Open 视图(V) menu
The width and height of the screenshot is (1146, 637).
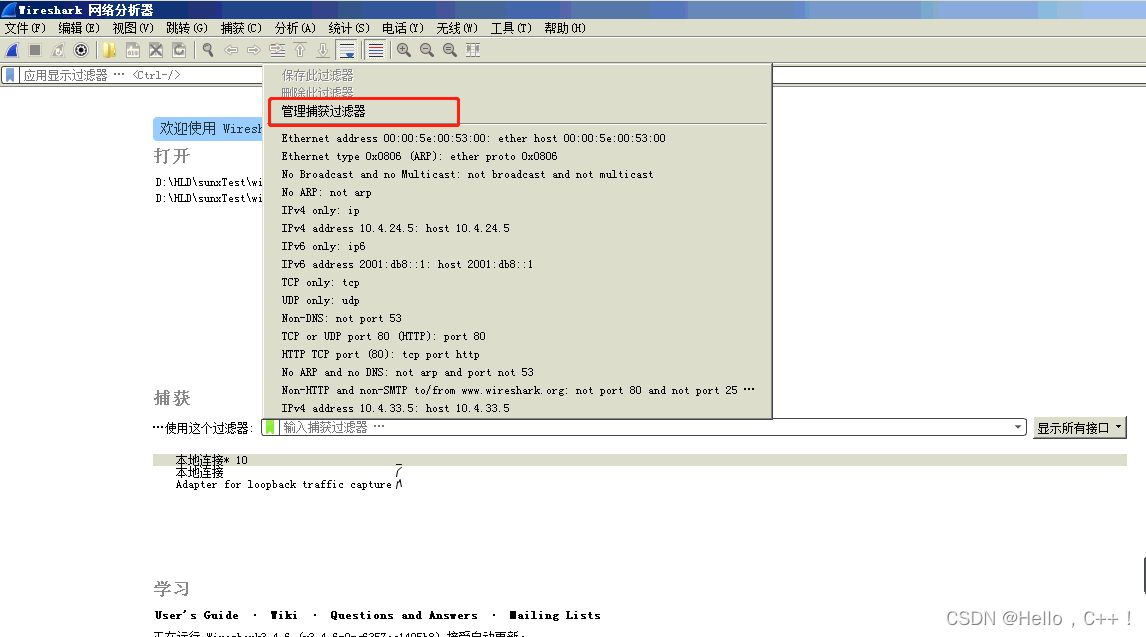tap(133, 28)
